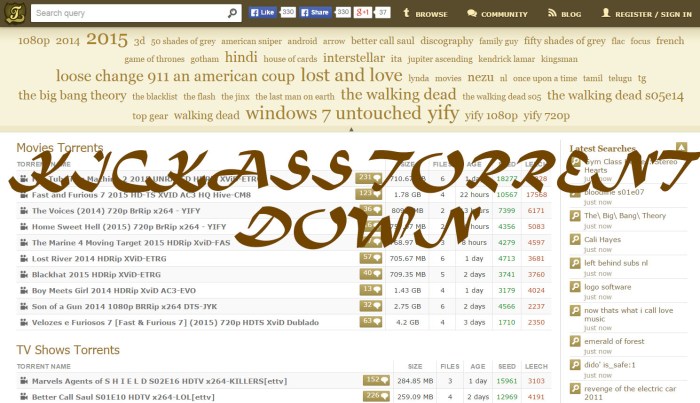Click the movie icon beside Home Sweet Hell
The height and width of the screenshot is (403, 700).
click(x=24, y=227)
